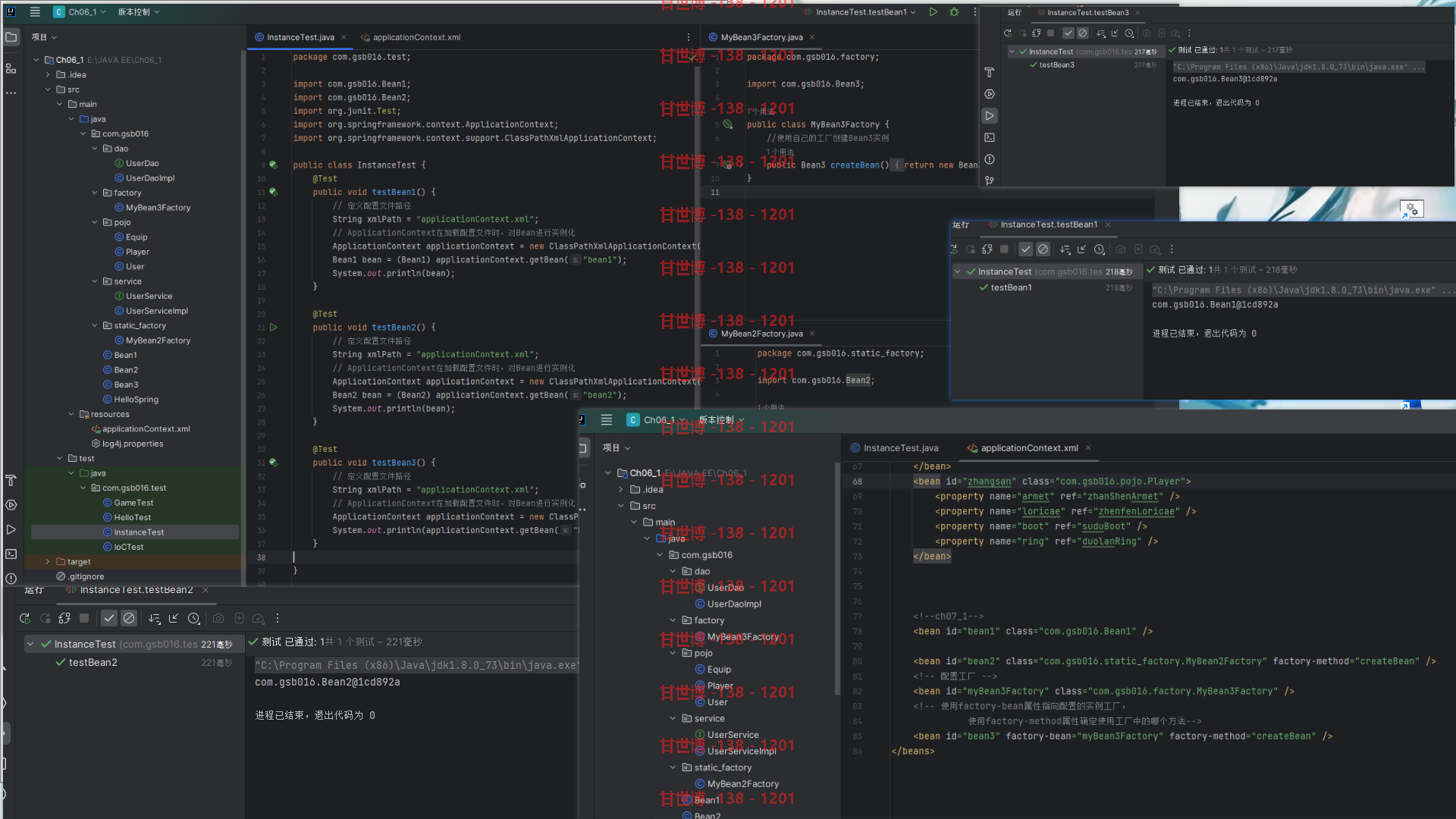Image resolution: width=1456 pixels, height=819 pixels.
Task: Open the Build hammer tool in right sidebar
Action: coord(990,72)
